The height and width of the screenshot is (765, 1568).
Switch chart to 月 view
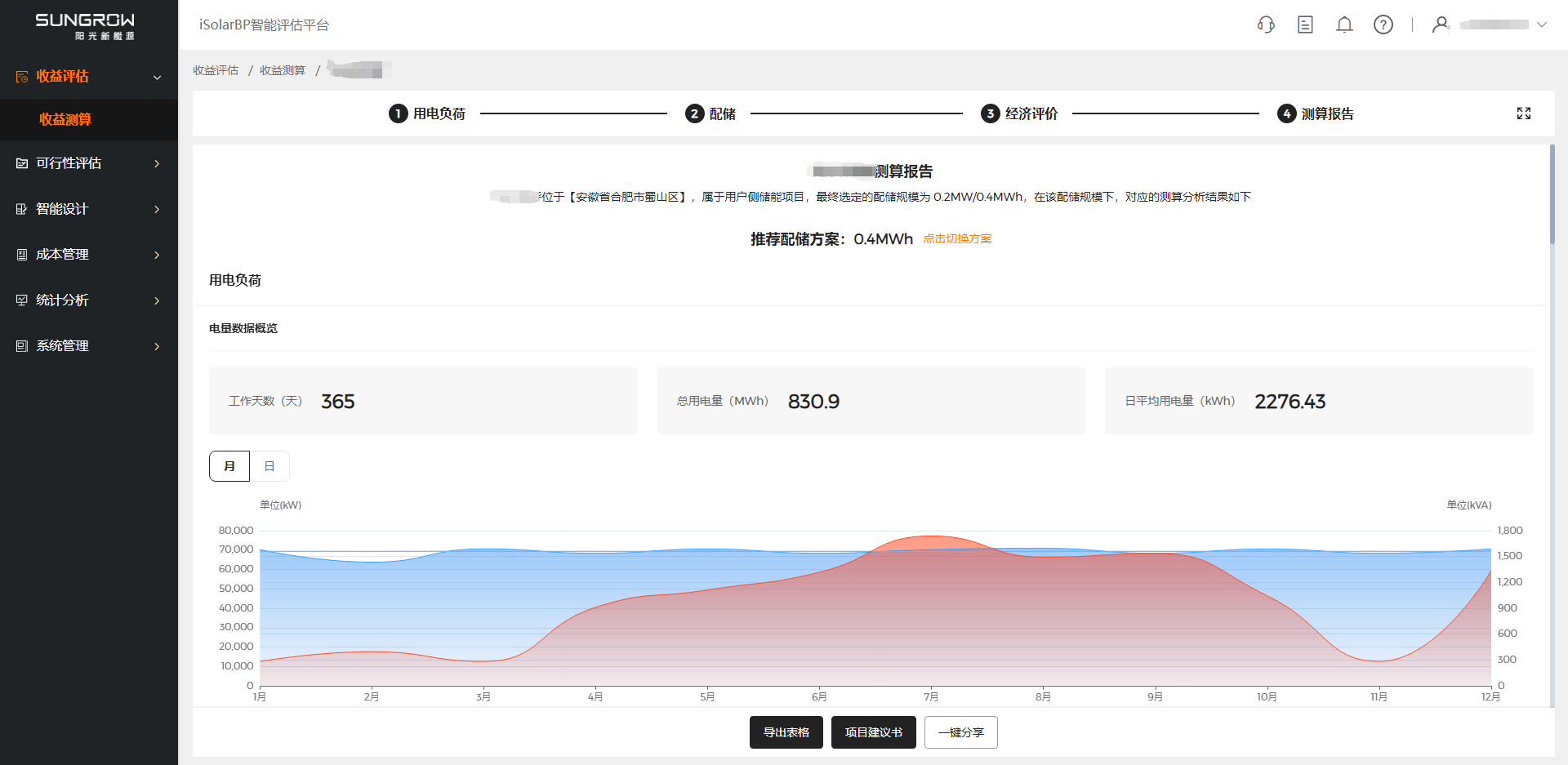tap(229, 466)
